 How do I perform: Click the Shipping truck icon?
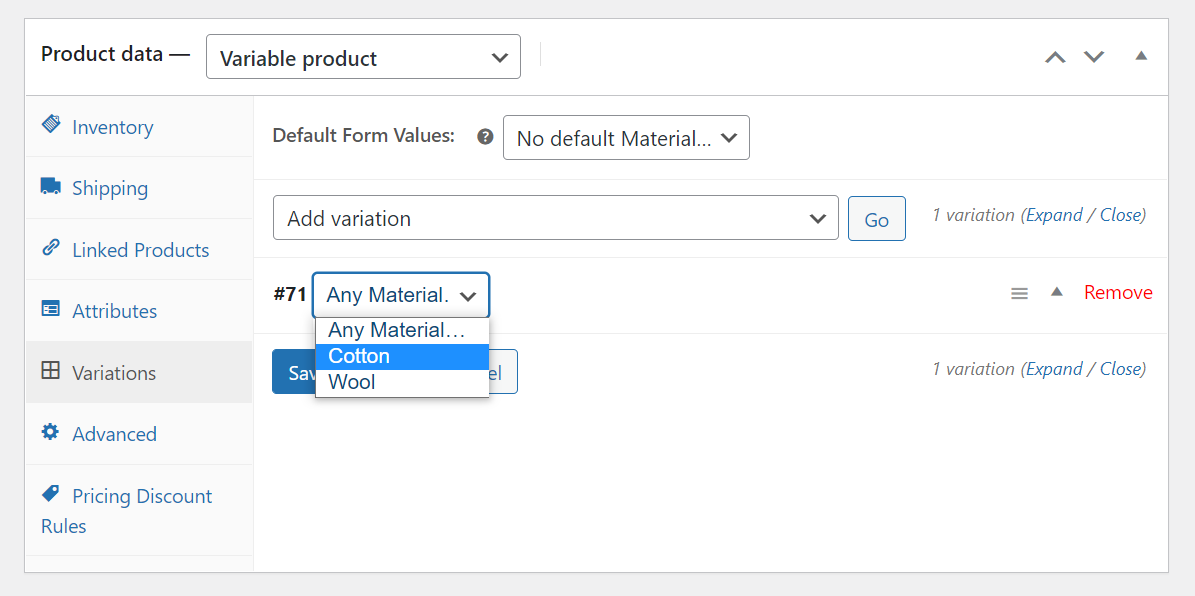click(x=51, y=186)
